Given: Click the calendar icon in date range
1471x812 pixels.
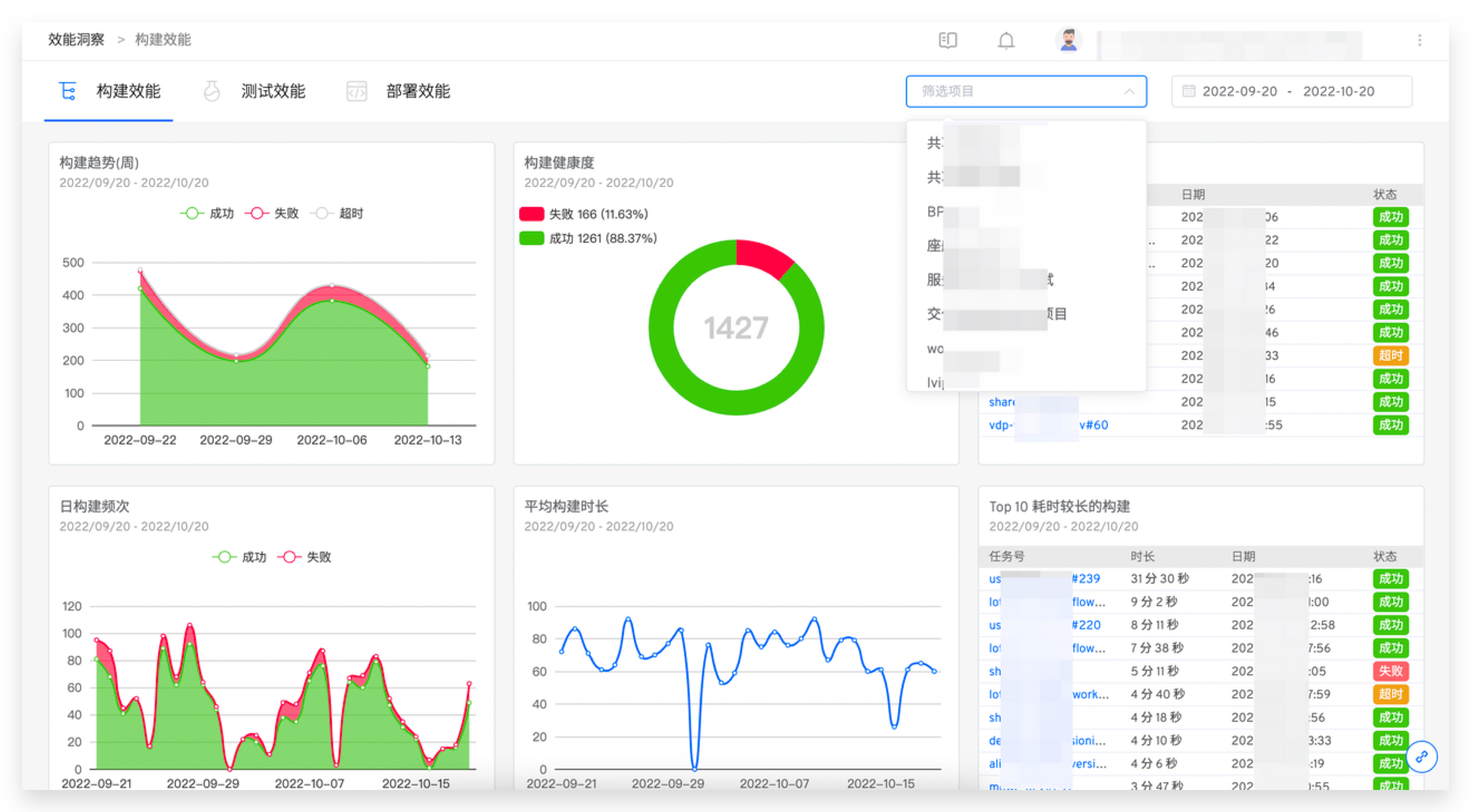Looking at the screenshot, I should [1188, 92].
